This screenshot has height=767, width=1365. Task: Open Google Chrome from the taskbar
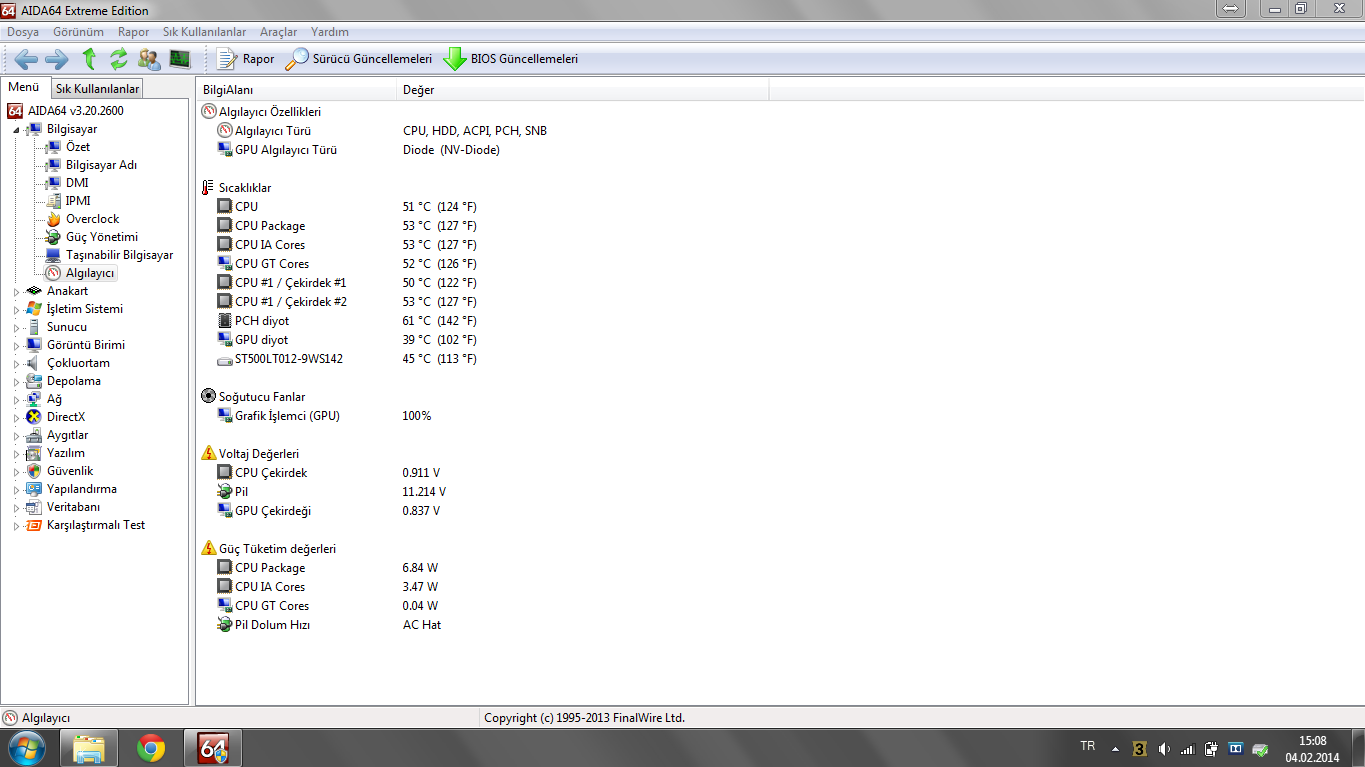coord(151,748)
